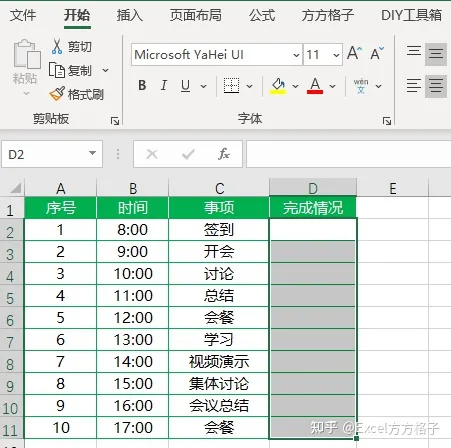451x448 pixels.
Task: Switch to the 插入 ribbon tab
Action: [130, 15]
